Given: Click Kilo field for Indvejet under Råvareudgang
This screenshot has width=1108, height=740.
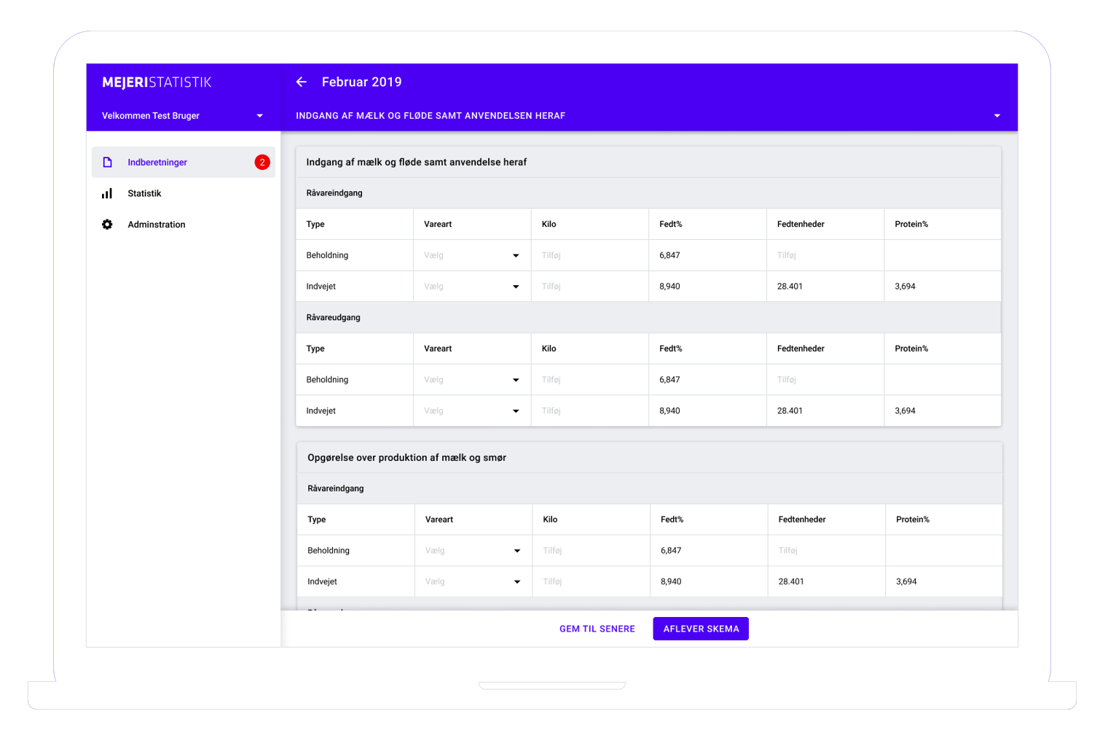Looking at the screenshot, I should tap(590, 411).
